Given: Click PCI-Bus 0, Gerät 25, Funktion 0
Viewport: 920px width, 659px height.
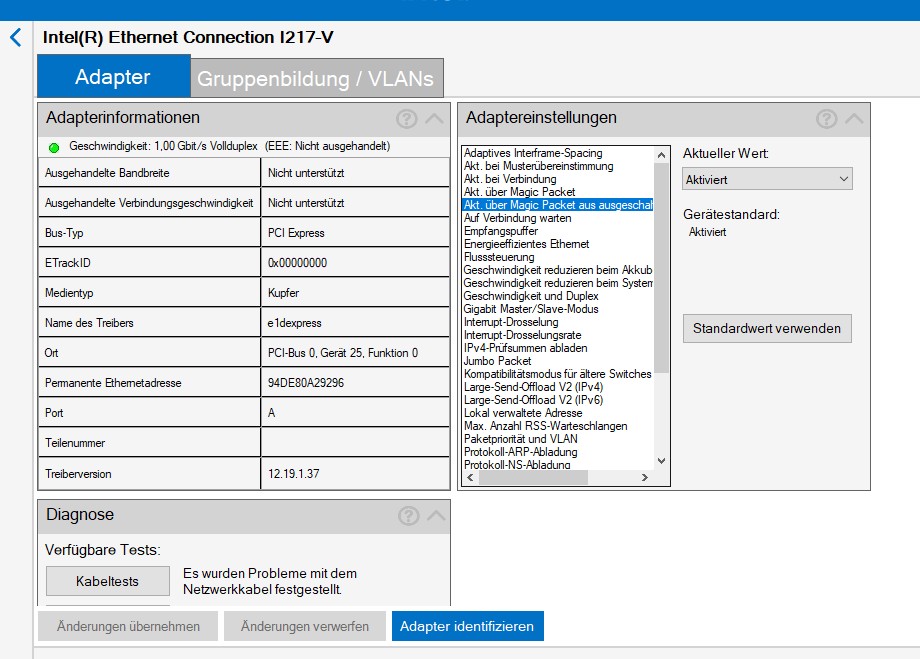Looking at the screenshot, I should pos(343,353).
